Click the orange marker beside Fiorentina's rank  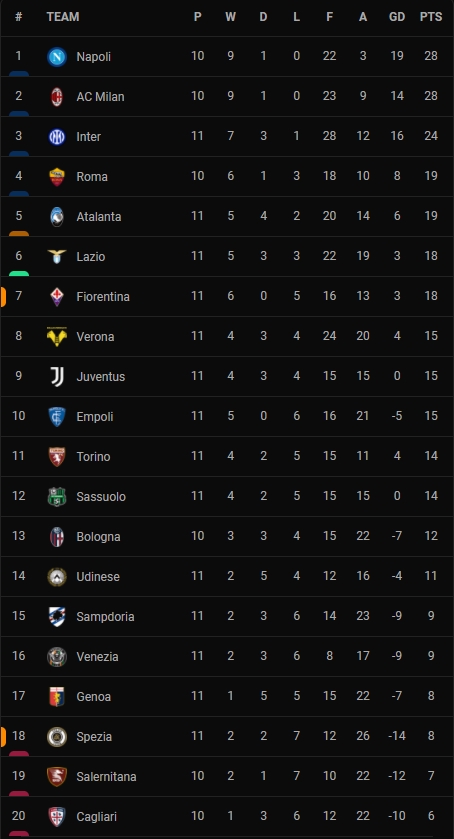point(3,296)
